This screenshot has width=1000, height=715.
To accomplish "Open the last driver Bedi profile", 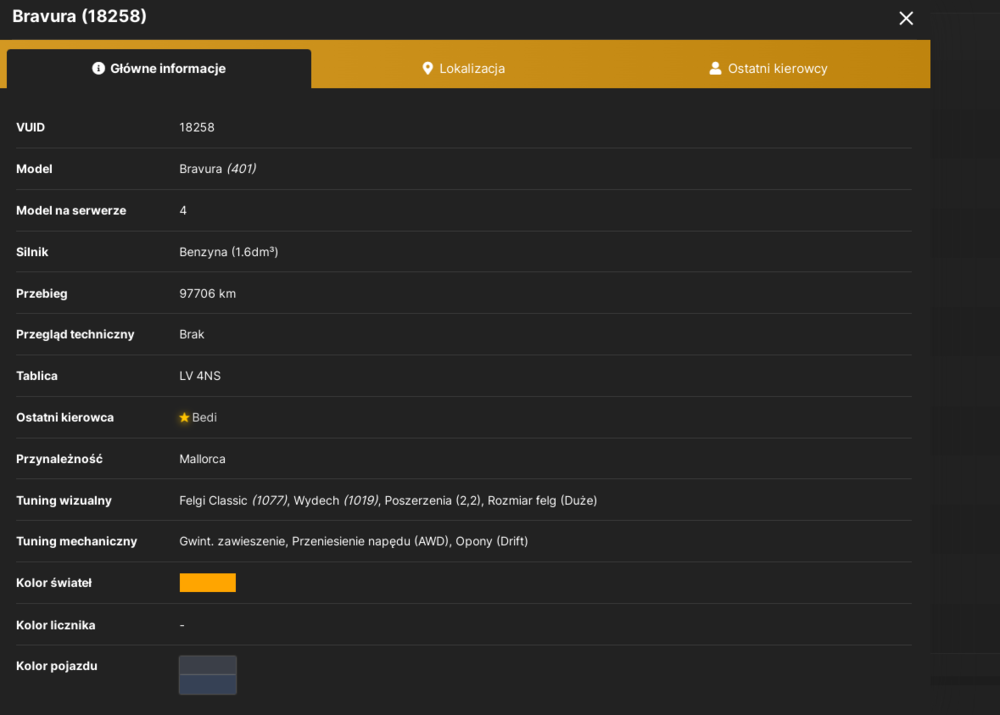I will 204,417.
